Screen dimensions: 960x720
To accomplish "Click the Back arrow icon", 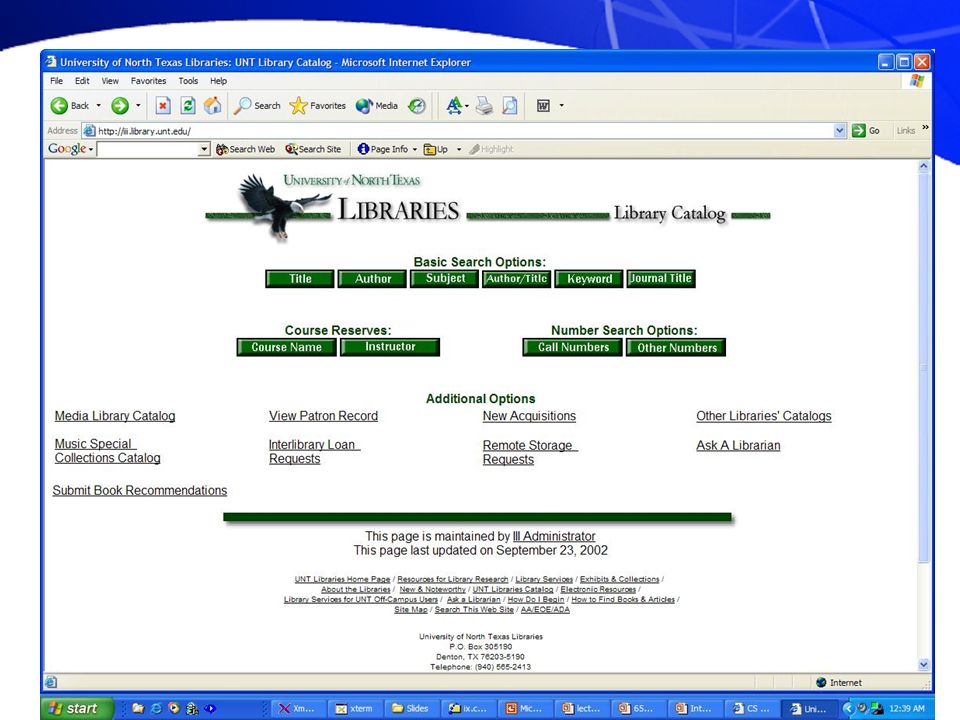I will tap(59, 106).
